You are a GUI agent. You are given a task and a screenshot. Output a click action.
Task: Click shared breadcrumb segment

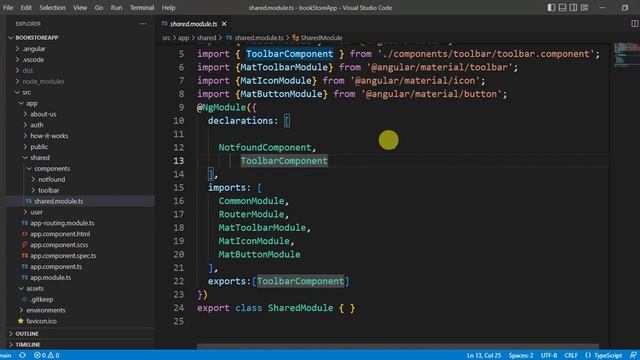point(207,38)
